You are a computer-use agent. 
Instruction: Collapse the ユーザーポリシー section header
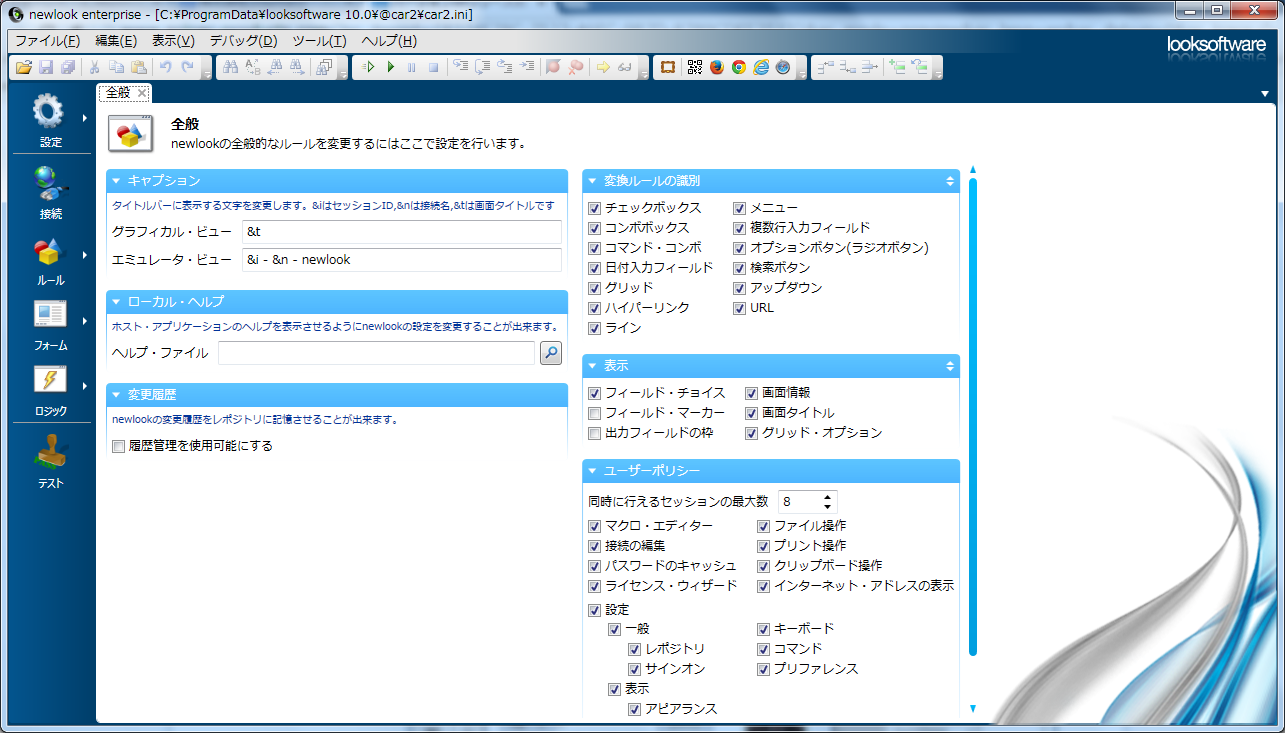coord(771,470)
